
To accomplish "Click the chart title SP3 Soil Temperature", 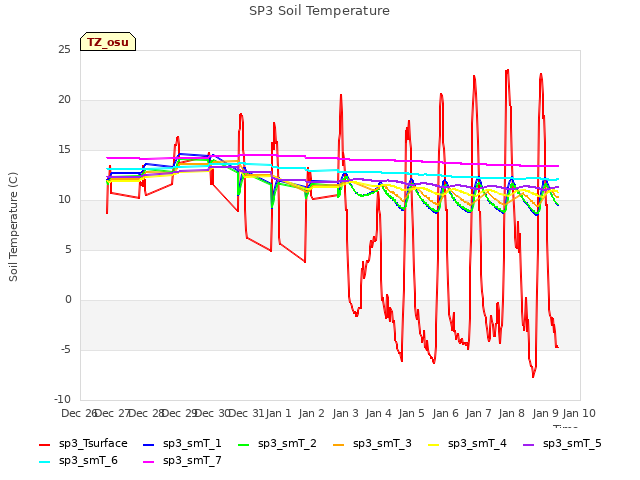I will click(320, 11).
